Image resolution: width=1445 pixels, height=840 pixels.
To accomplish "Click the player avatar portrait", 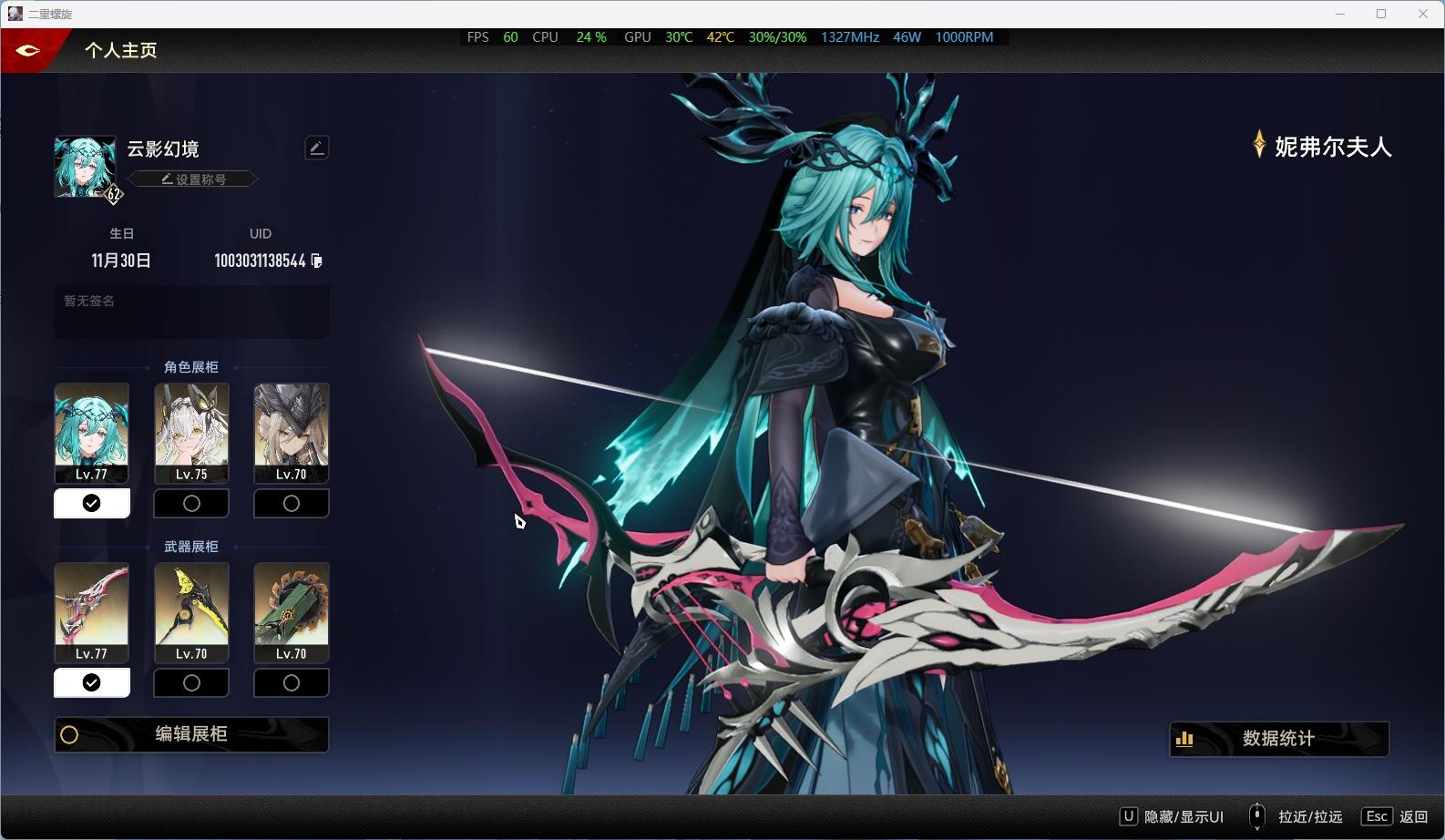I will (x=85, y=167).
